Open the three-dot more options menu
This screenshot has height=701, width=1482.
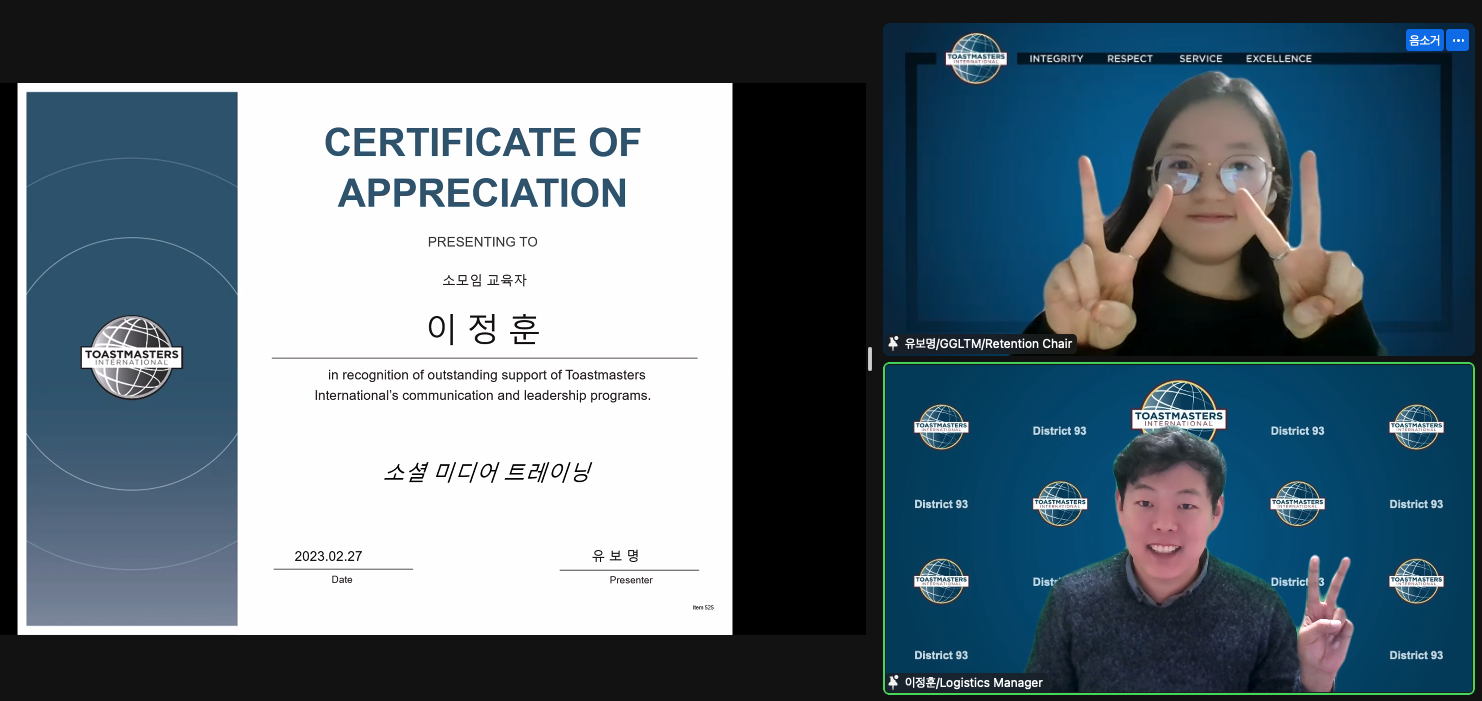pos(1458,40)
